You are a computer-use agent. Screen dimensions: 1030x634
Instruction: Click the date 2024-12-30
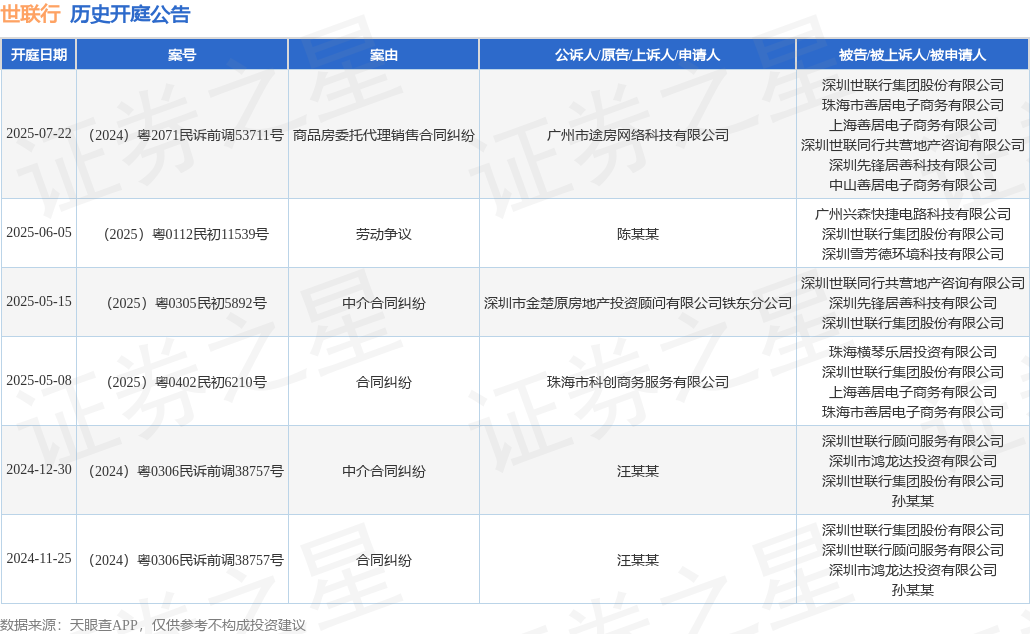click(x=39, y=470)
